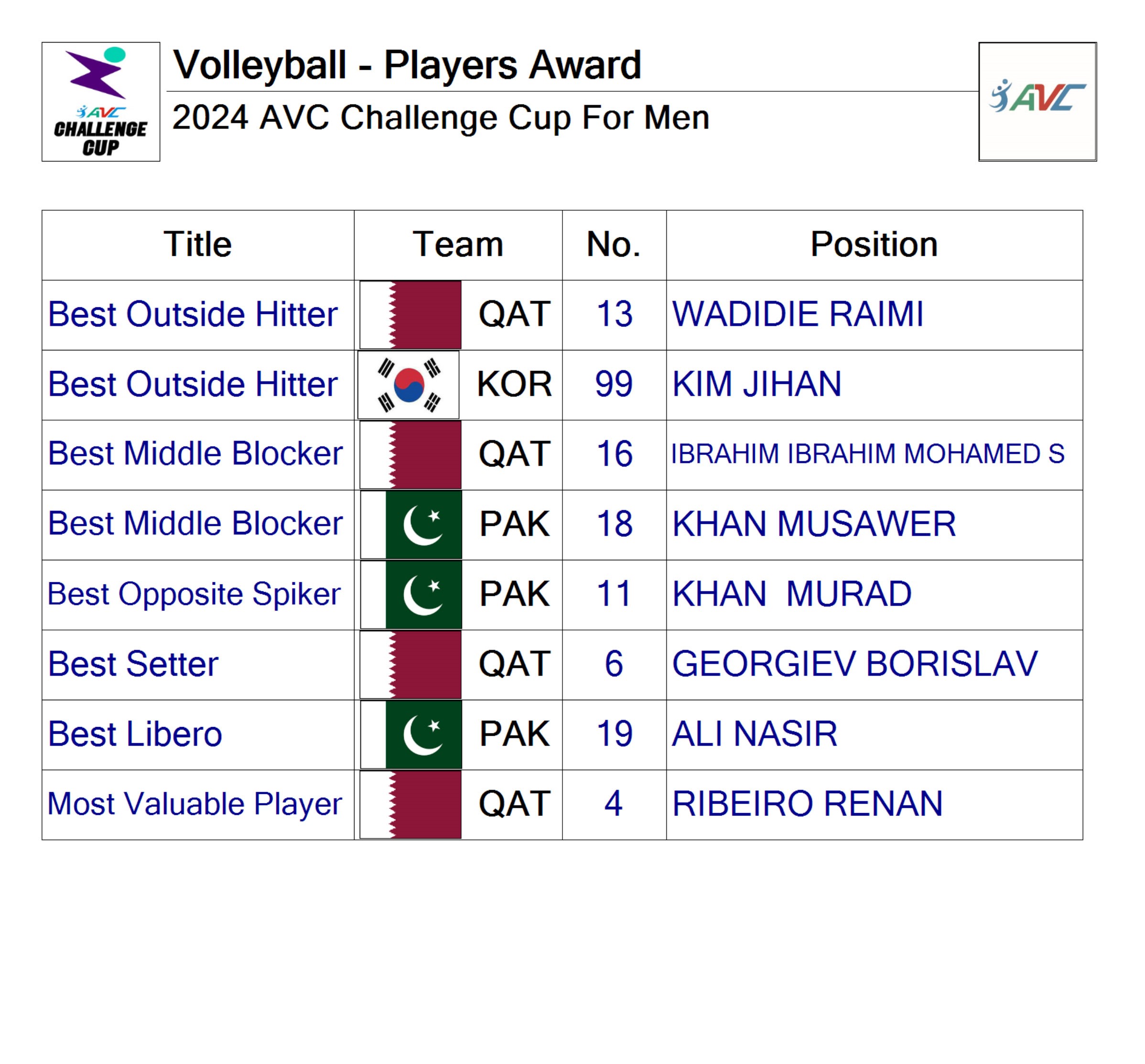Click Qatar flag in Most Valuable Player row
Image resolution: width=1145 pixels, height=1064 pixels.
[410, 804]
